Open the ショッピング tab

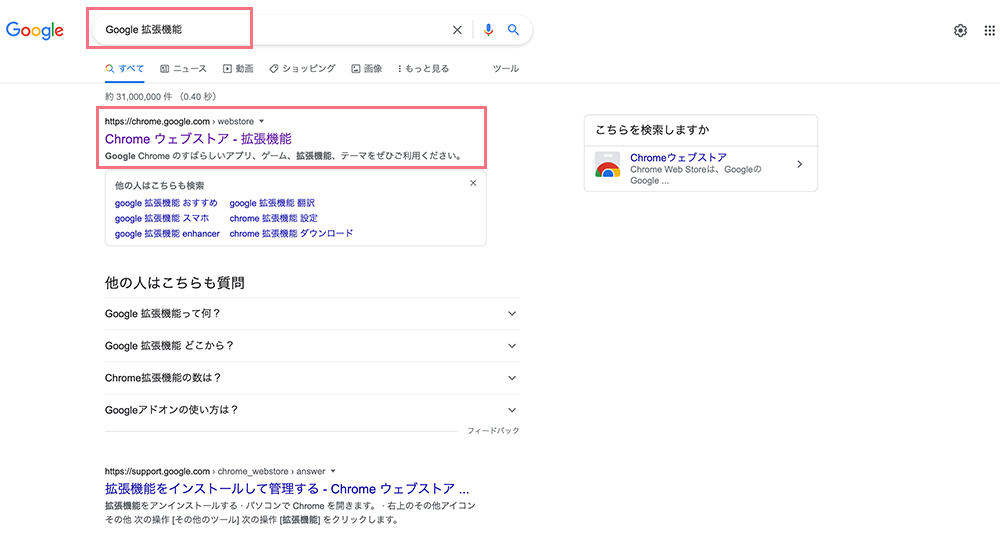[x=302, y=69]
